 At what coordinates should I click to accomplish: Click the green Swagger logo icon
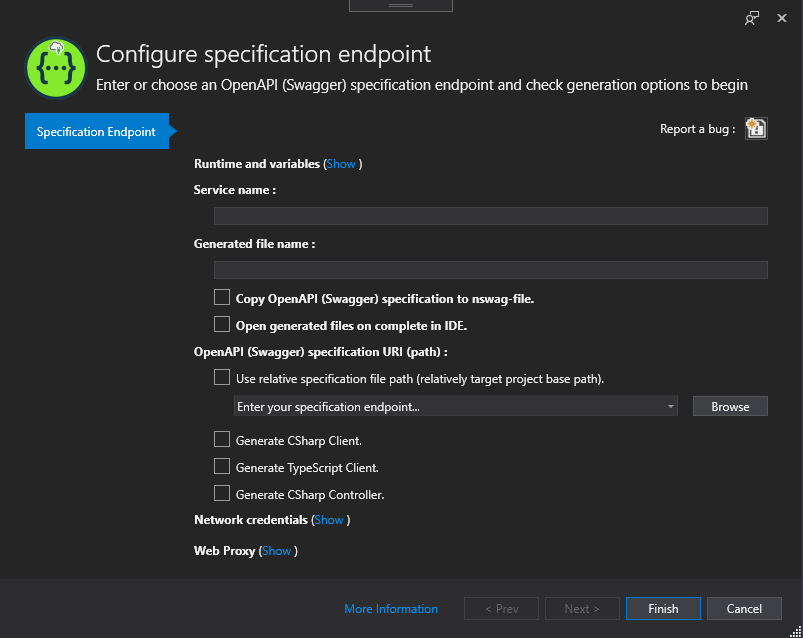tap(55, 68)
